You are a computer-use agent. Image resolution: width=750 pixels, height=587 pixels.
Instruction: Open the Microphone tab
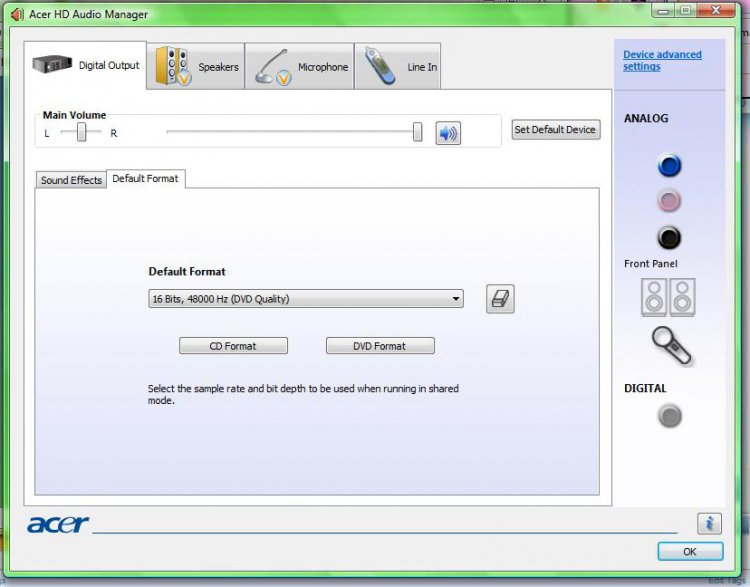point(300,66)
